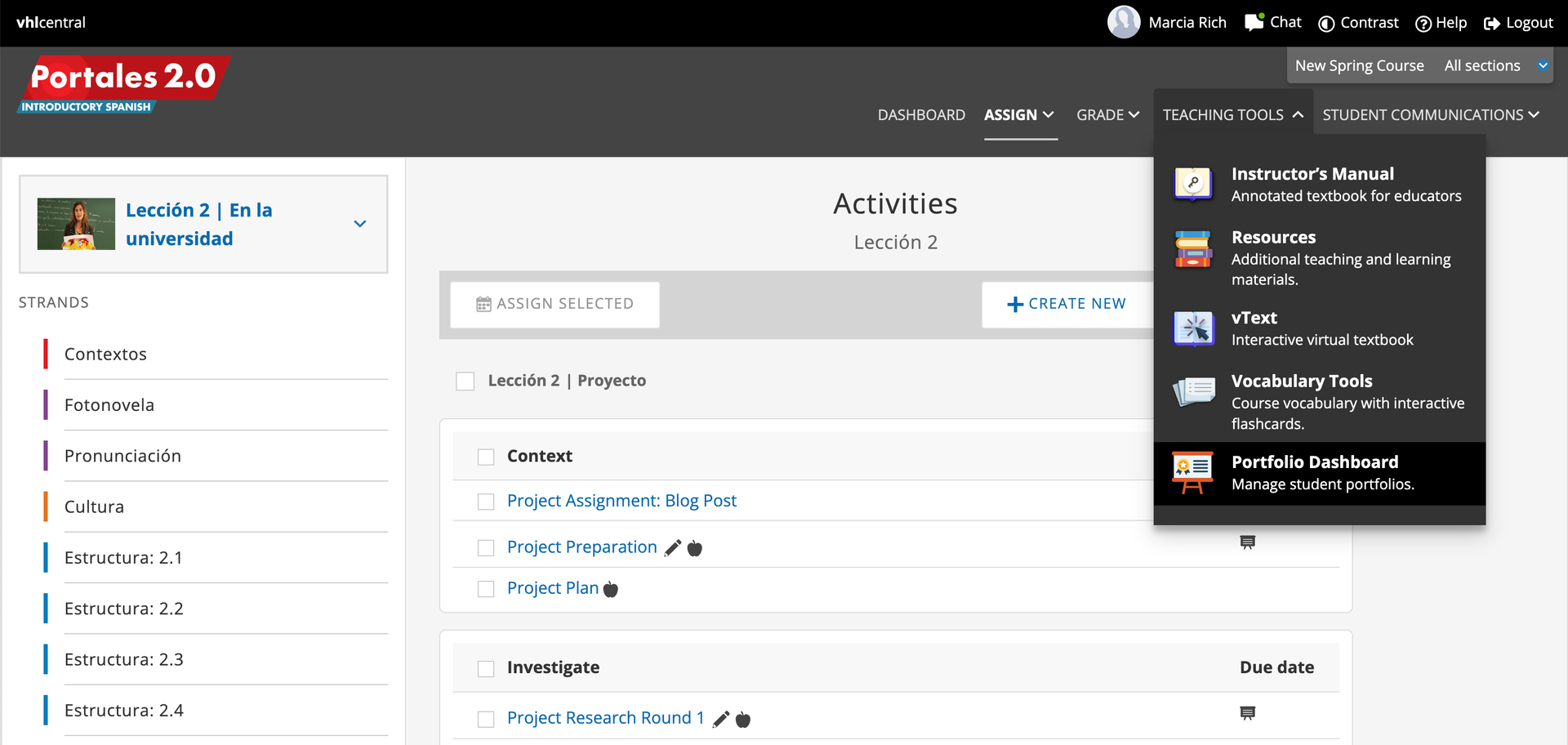This screenshot has width=1568, height=745.
Task: Select the Contextos strand
Action: pyautogui.click(x=216, y=355)
